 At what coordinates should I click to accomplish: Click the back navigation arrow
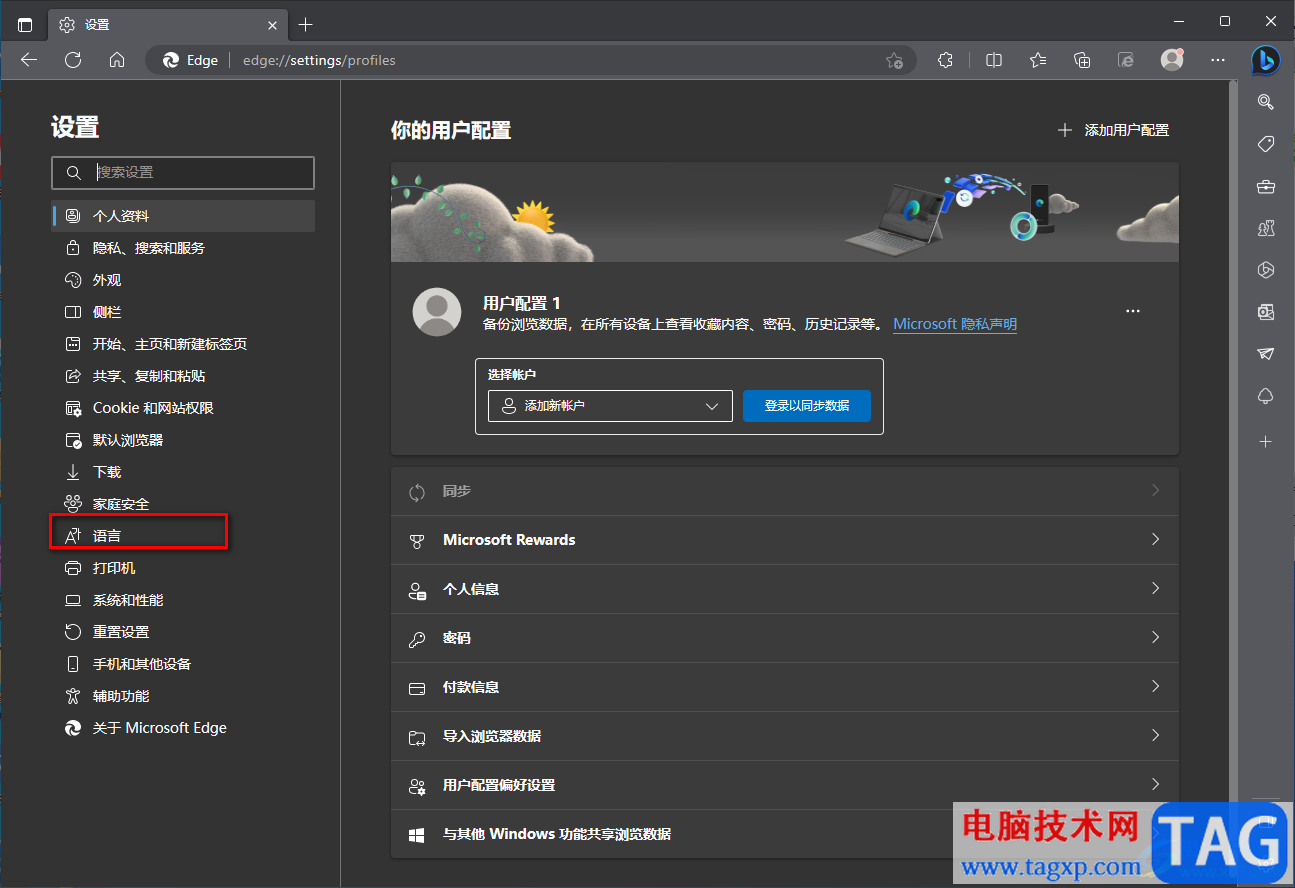click(x=29, y=60)
